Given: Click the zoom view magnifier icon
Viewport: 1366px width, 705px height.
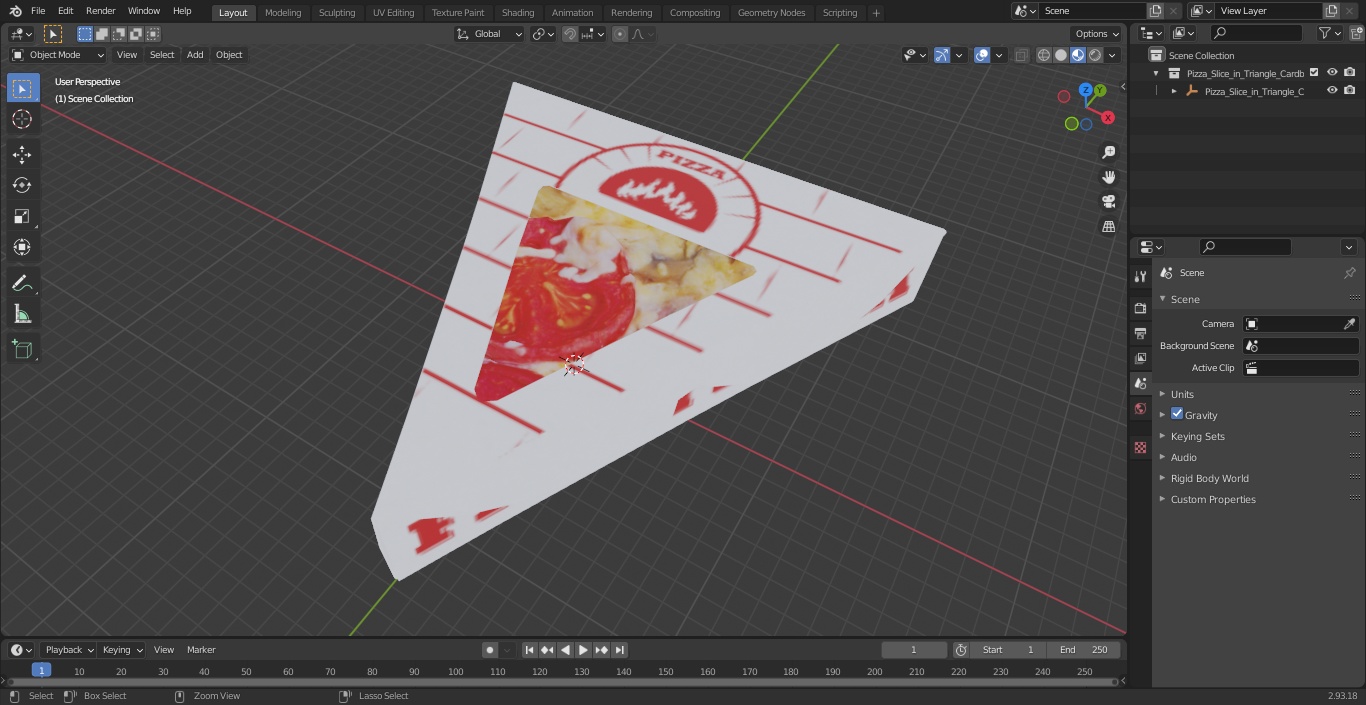Looking at the screenshot, I should pos(1108,152).
